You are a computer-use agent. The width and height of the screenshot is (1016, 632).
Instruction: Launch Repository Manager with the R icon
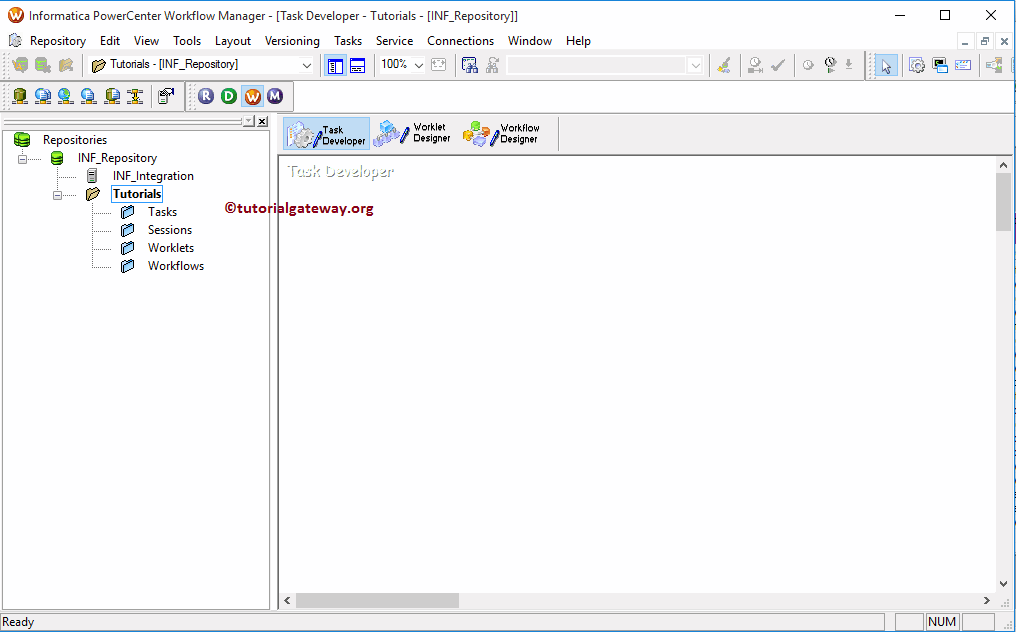(x=206, y=96)
